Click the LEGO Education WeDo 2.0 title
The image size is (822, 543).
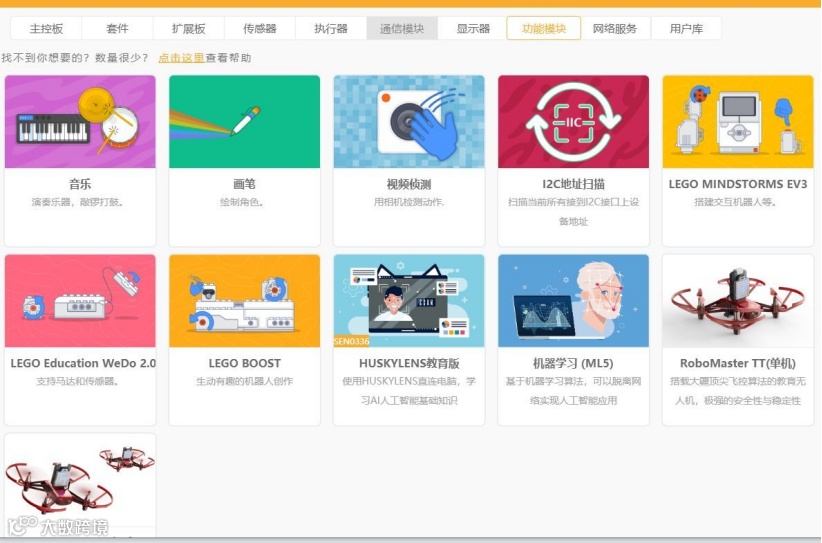tap(83, 363)
